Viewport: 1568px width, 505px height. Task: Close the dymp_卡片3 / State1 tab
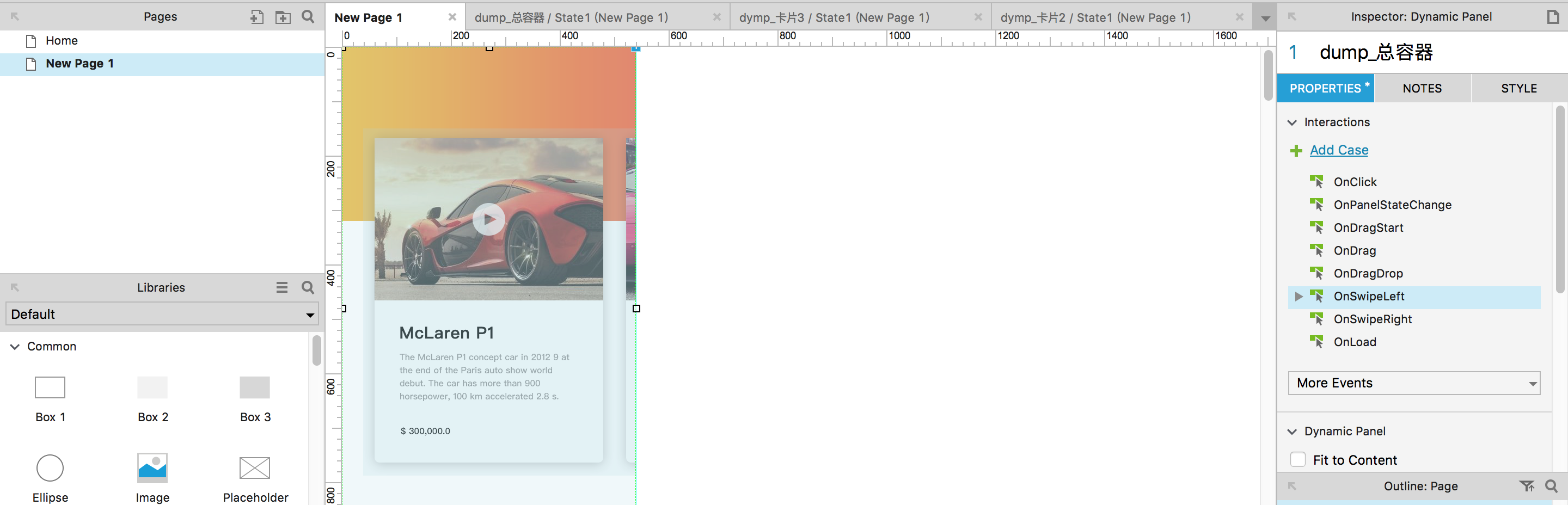[x=978, y=17]
